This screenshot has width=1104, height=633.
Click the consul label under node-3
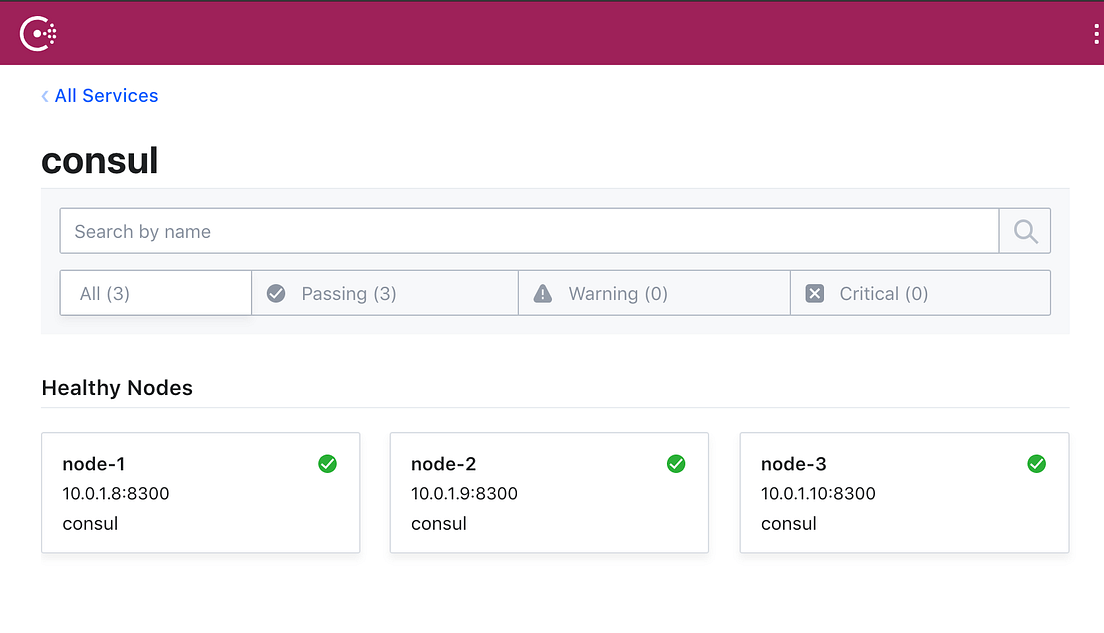(789, 524)
